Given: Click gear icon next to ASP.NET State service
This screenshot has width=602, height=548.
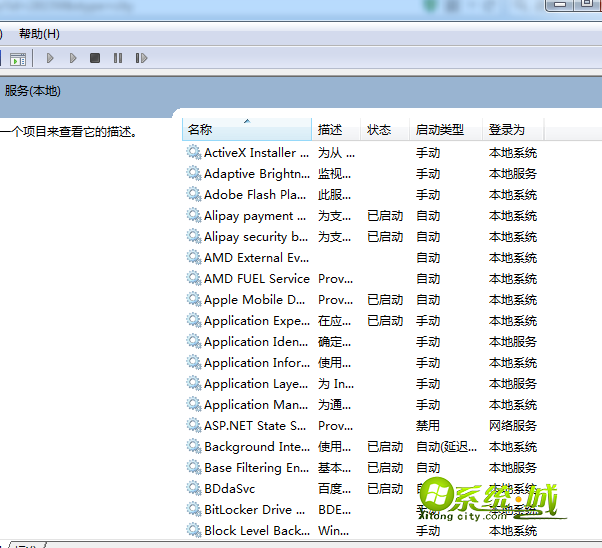Looking at the screenshot, I should click(x=194, y=426).
